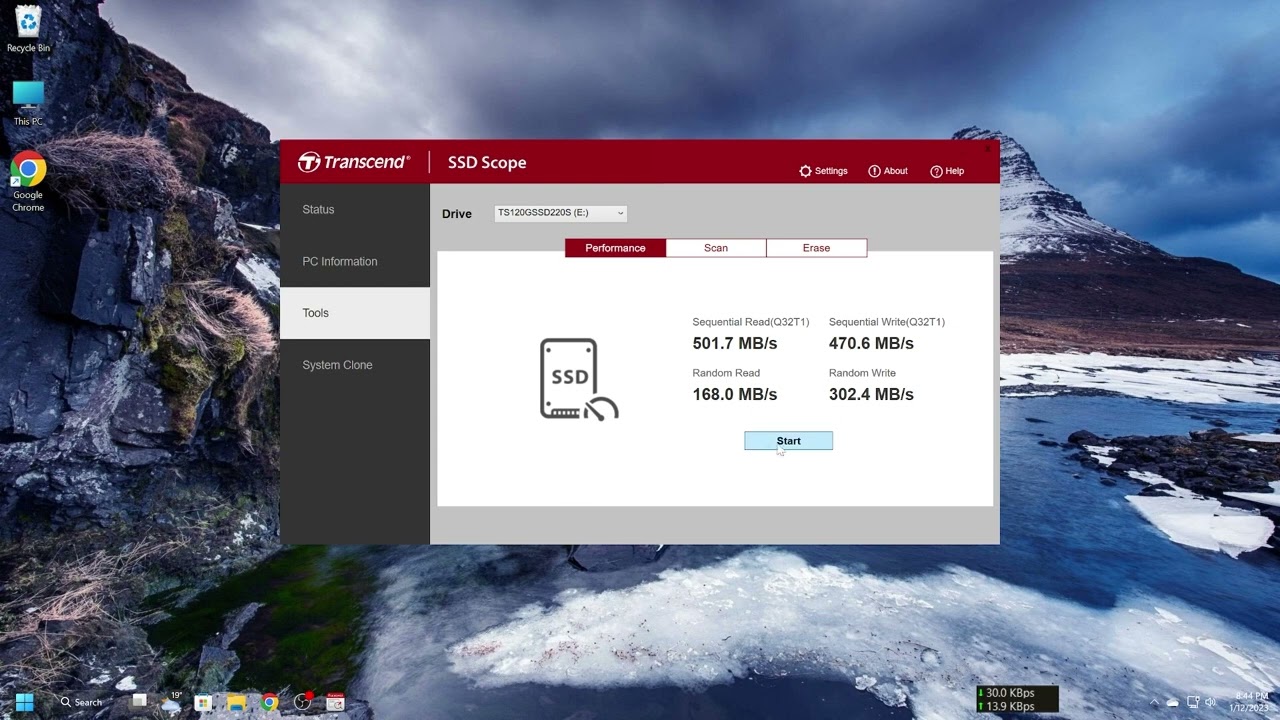Click the SSD Scope title text
The image size is (1280, 720).
487,163
